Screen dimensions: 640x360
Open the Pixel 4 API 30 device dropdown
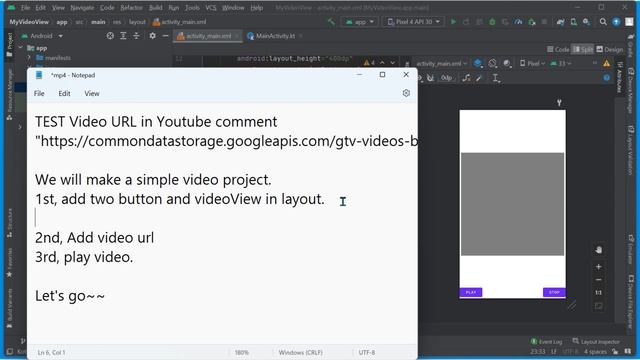coord(414,22)
